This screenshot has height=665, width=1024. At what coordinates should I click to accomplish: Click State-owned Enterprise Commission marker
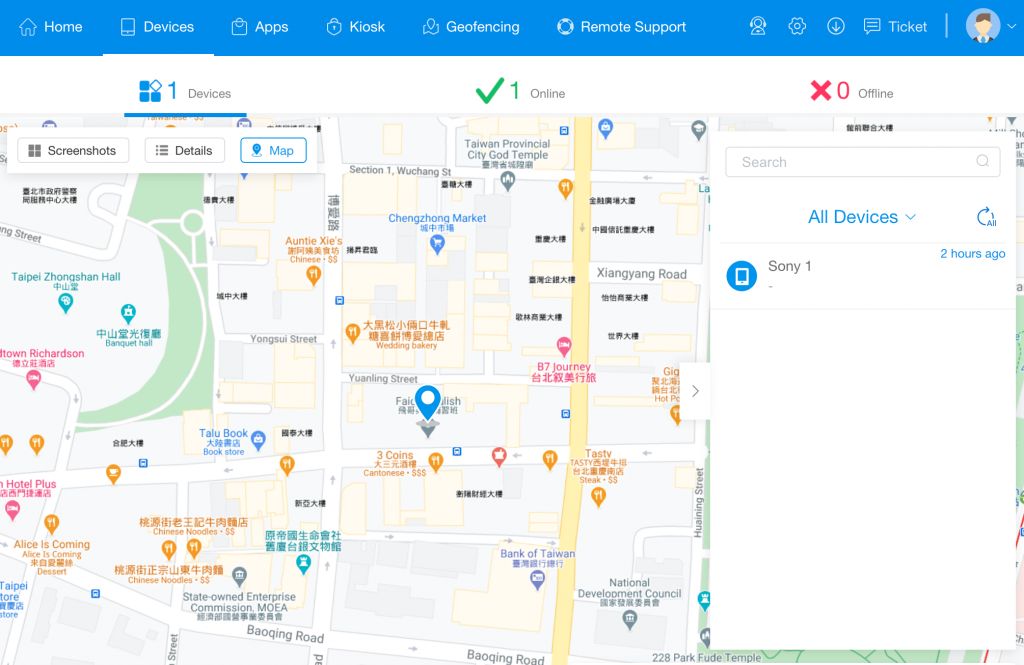(x=240, y=576)
